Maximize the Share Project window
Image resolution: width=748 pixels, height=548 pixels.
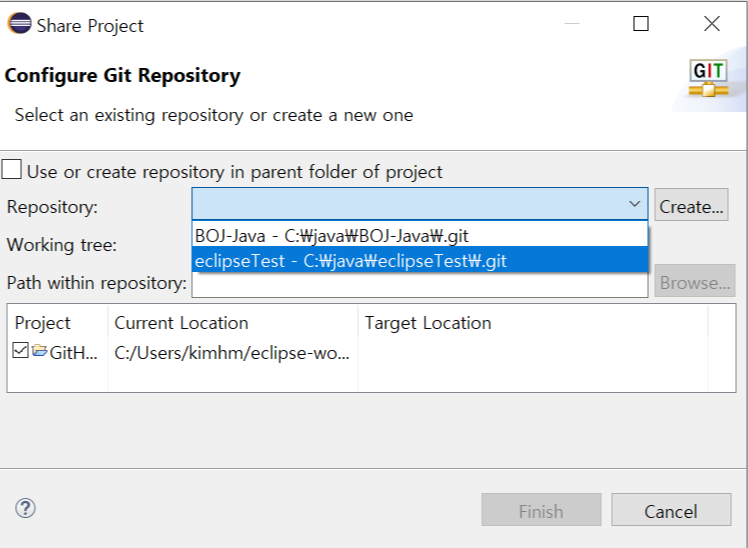click(x=641, y=23)
